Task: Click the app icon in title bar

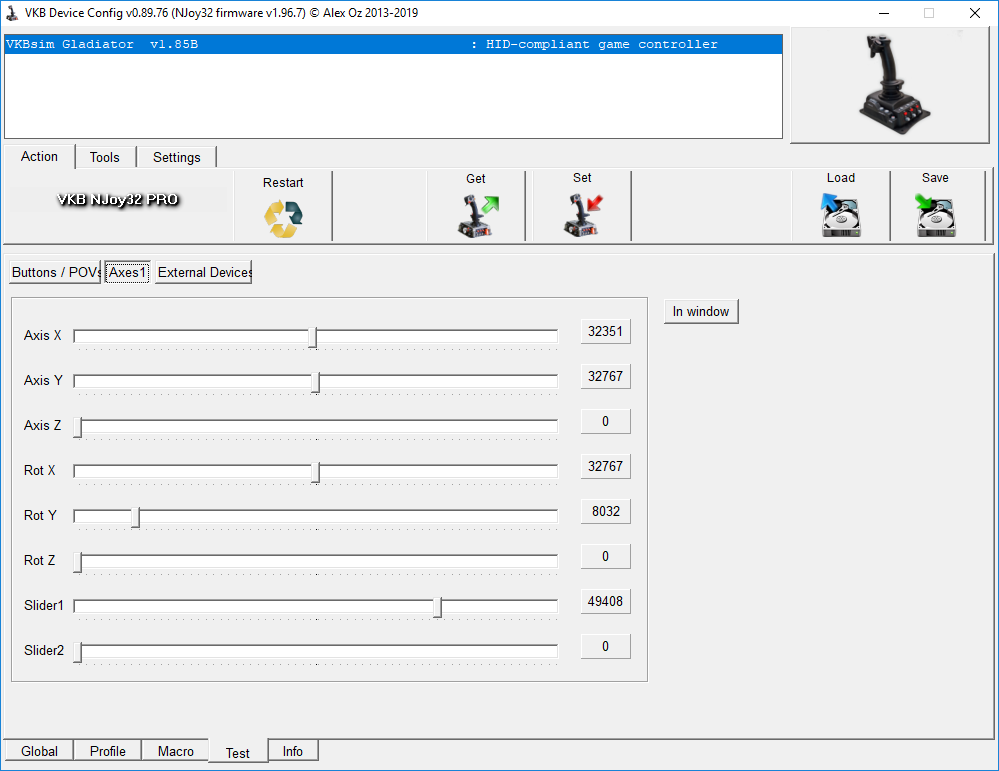Action: click(x=12, y=13)
